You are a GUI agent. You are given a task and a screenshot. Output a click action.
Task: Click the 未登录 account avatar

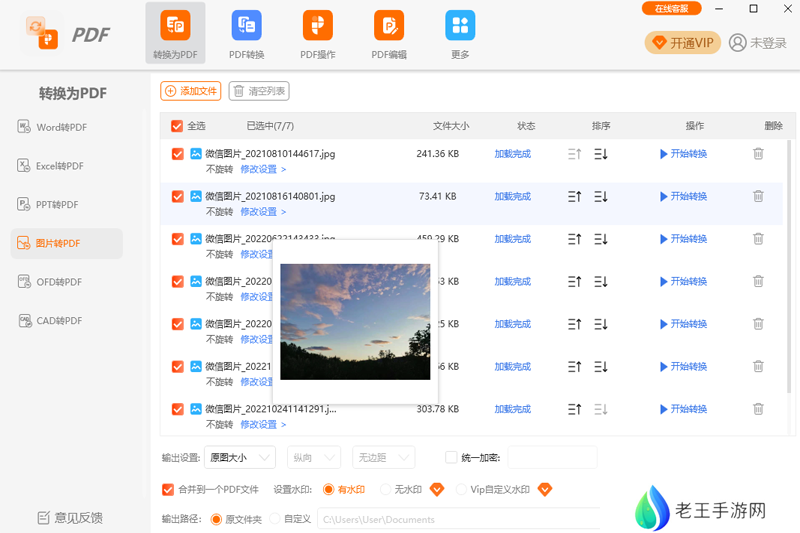coord(737,43)
